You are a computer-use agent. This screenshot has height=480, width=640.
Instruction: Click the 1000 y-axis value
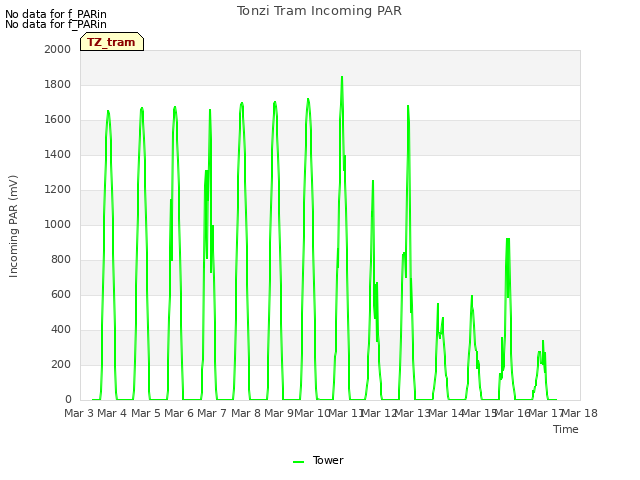click(58, 224)
